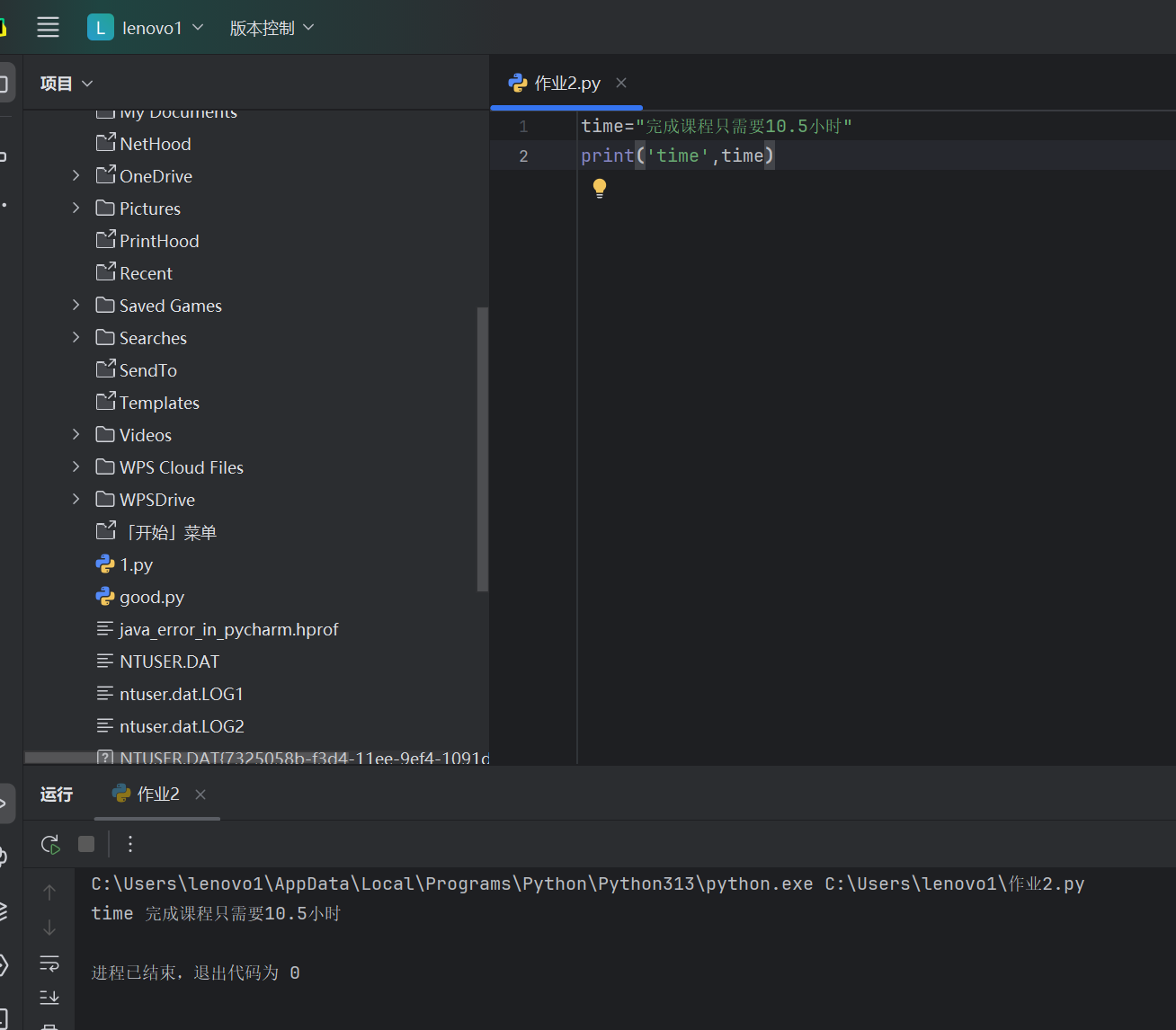Image resolution: width=1176 pixels, height=1030 pixels.
Task: Open the 版本控制 dropdown menu
Action: (272, 28)
